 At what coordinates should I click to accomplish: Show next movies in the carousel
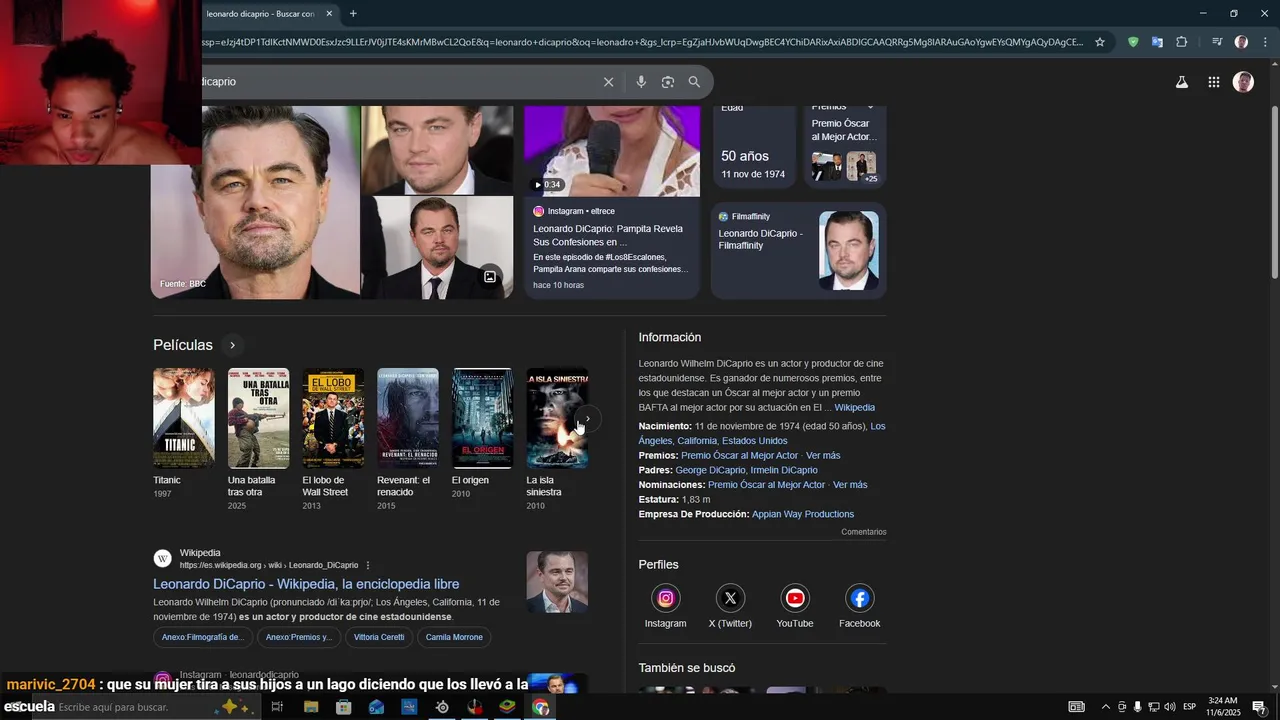tap(588, 419)
